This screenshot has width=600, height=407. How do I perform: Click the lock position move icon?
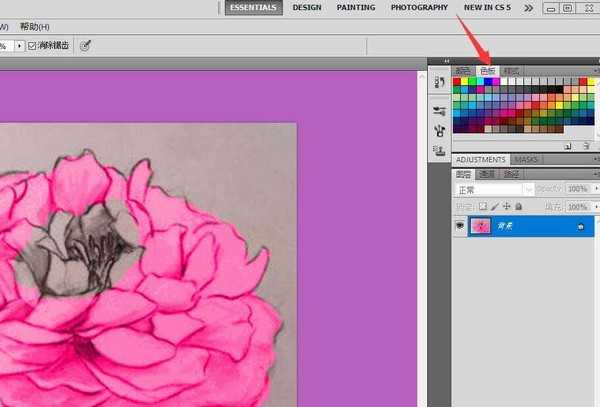click(507, 207)
